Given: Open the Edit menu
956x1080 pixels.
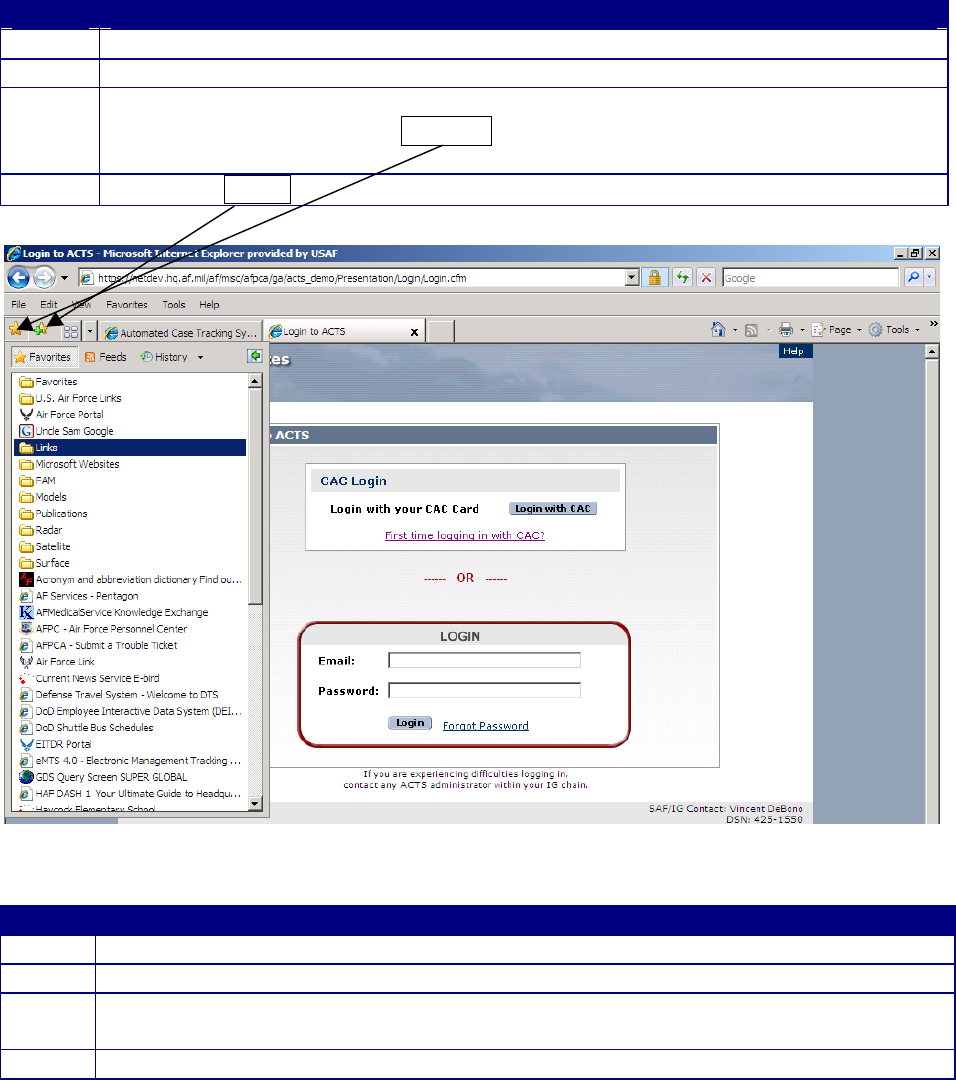Looking at the screenshot, I should click(48, 304).
